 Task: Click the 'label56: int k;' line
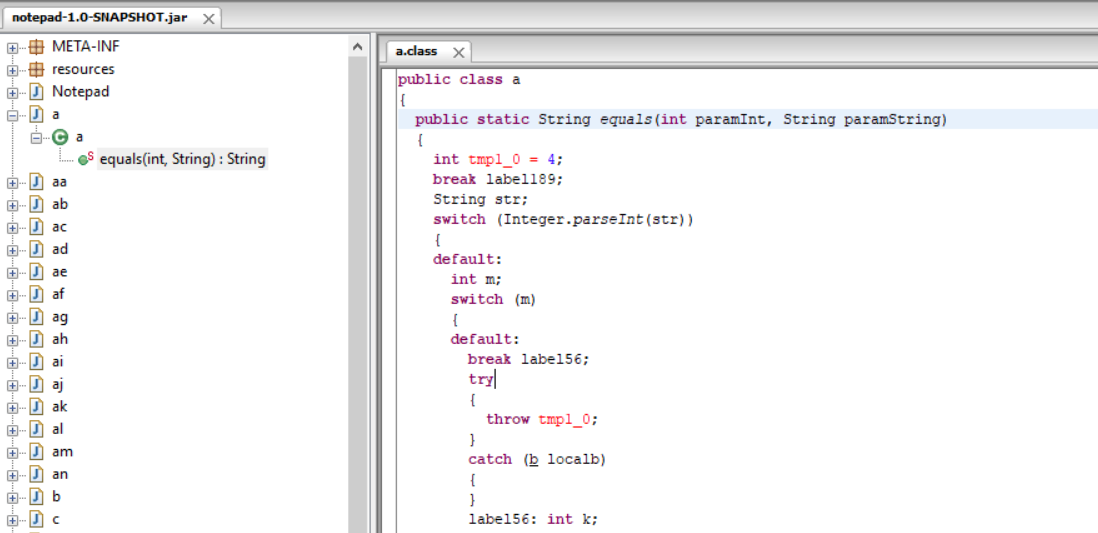(x=533, y=519)
